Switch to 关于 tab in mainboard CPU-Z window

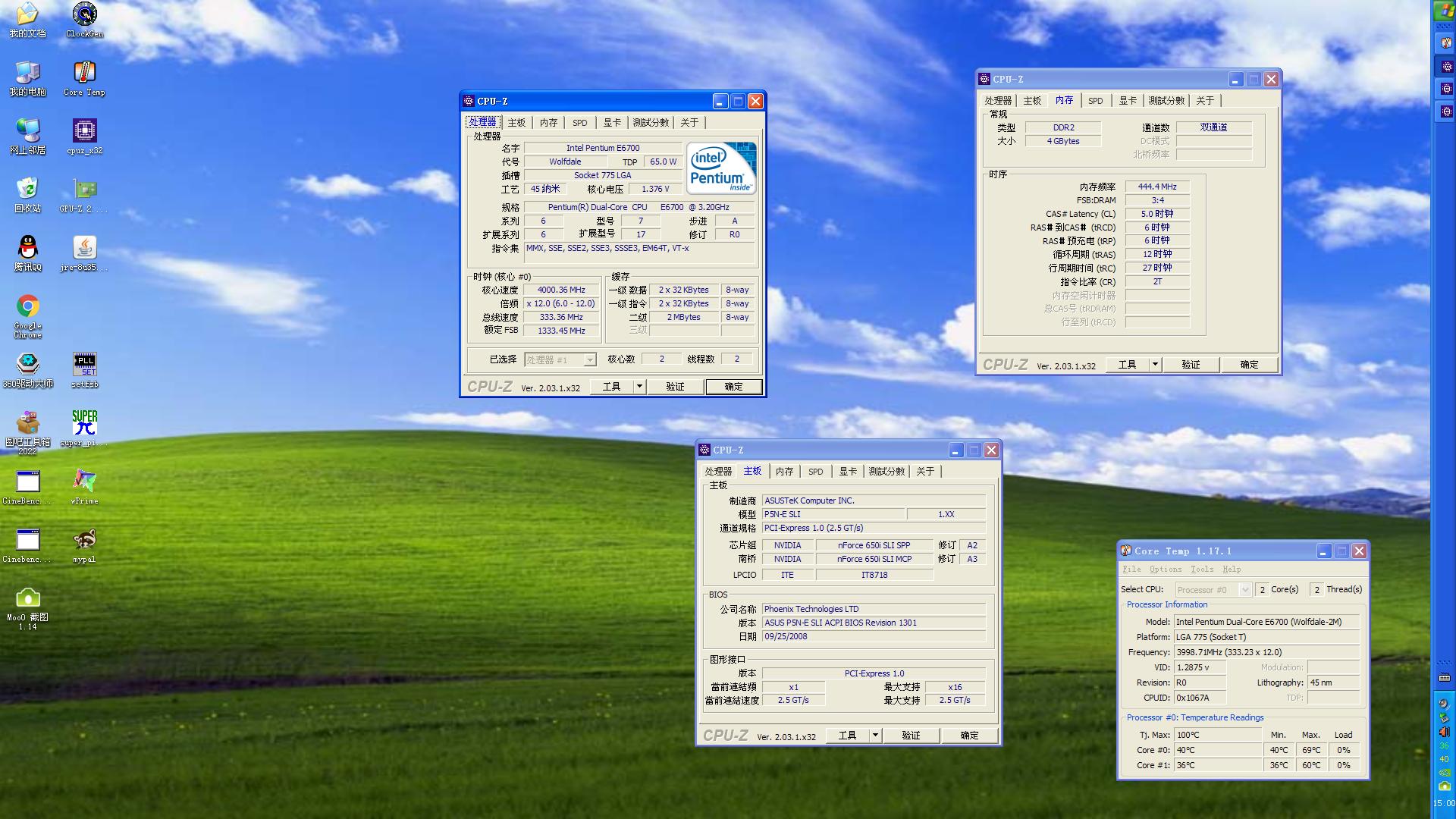pos(925,472)
